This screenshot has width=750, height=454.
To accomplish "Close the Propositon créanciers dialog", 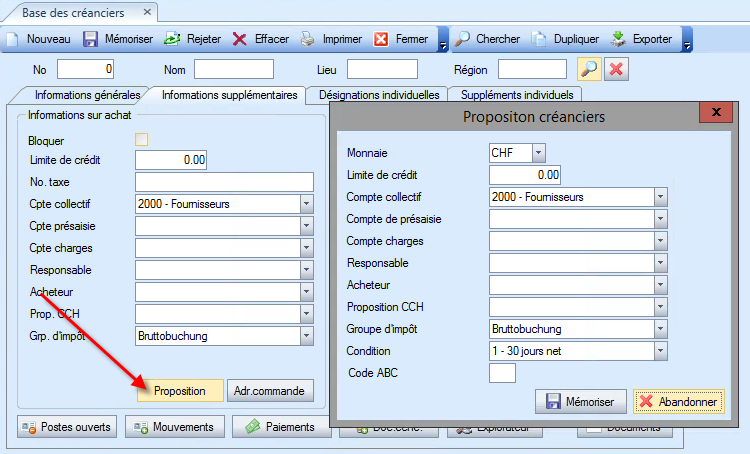I will pyautogui.click(x=716, y=112).
